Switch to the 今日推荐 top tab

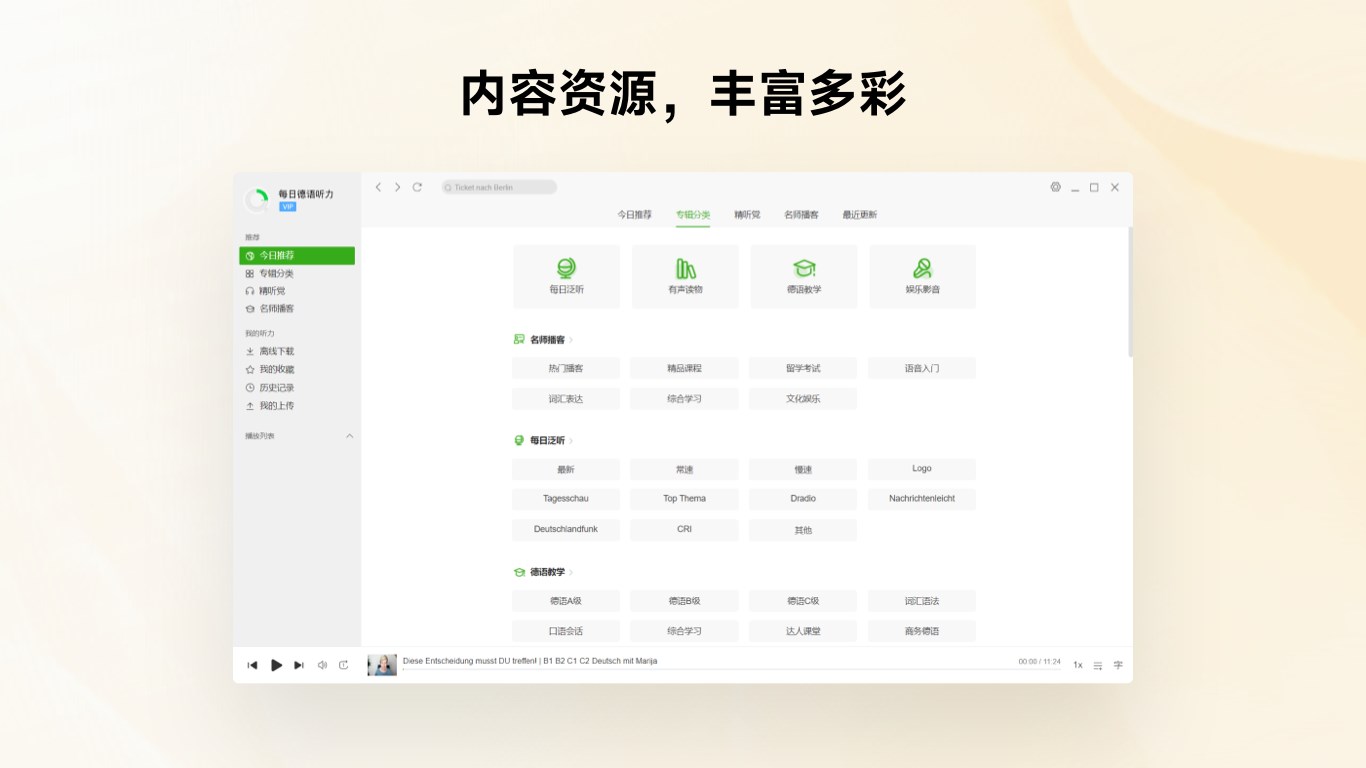pos(634,215)
